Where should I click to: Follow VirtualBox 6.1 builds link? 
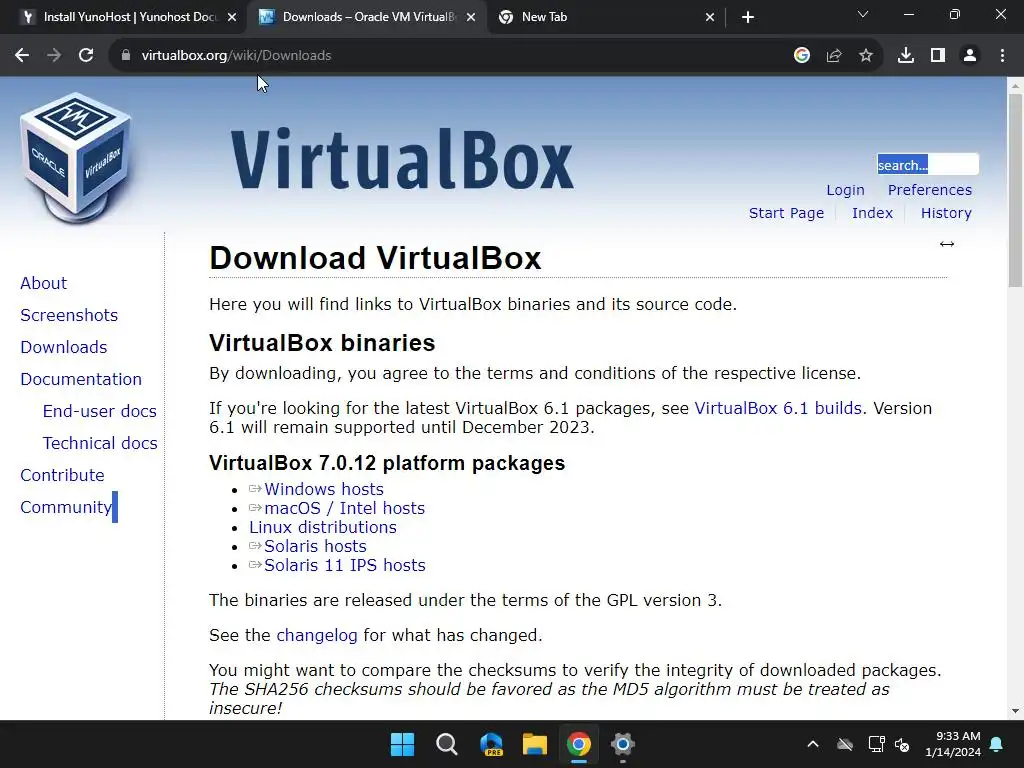pos(778,408)
